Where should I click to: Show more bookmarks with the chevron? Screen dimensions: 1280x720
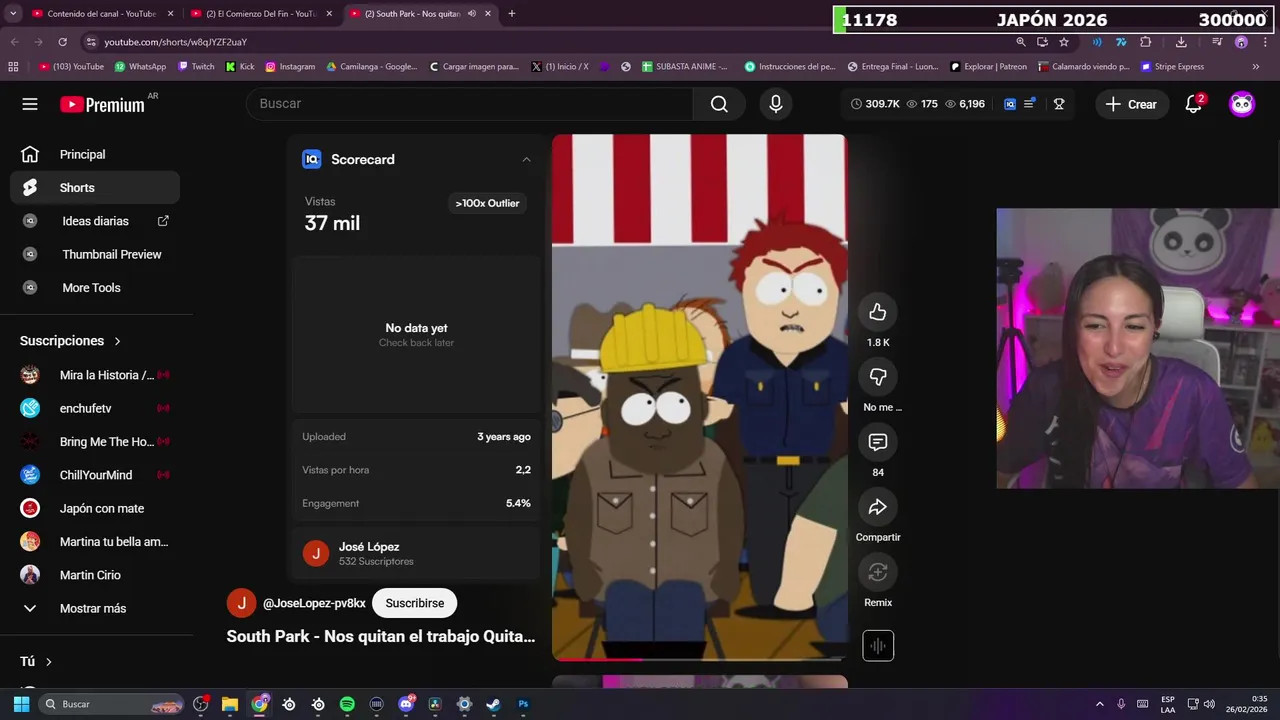click(x=1256, y=67)
